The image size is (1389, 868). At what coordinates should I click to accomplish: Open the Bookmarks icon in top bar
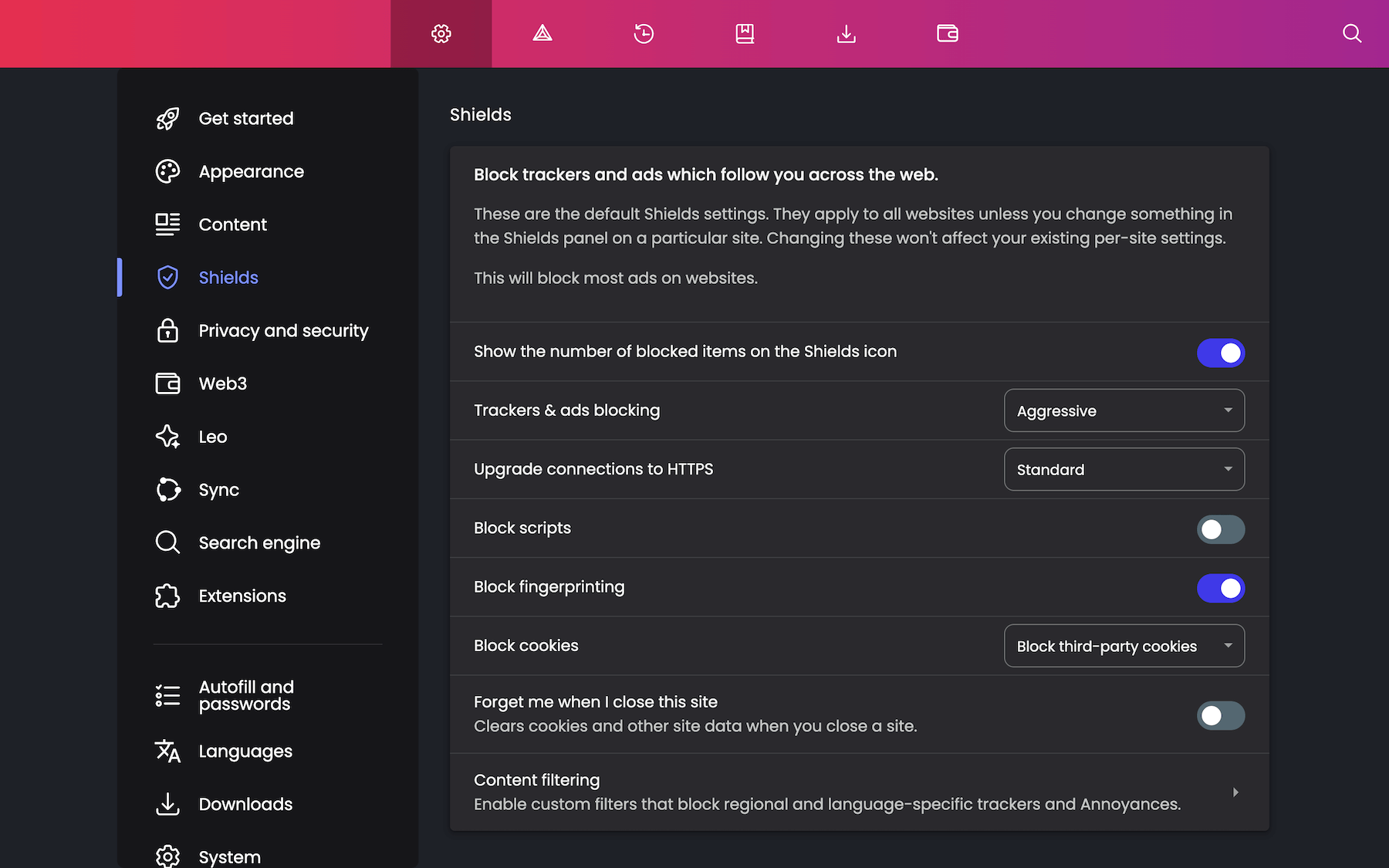click(745, 33)
